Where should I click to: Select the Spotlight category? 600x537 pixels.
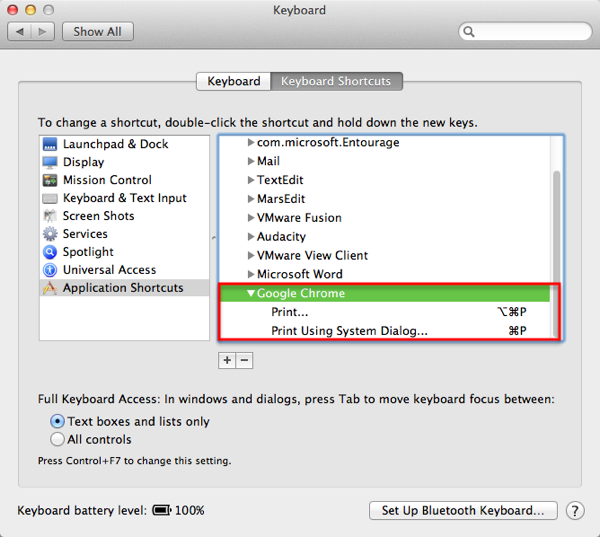click(124, 252)
